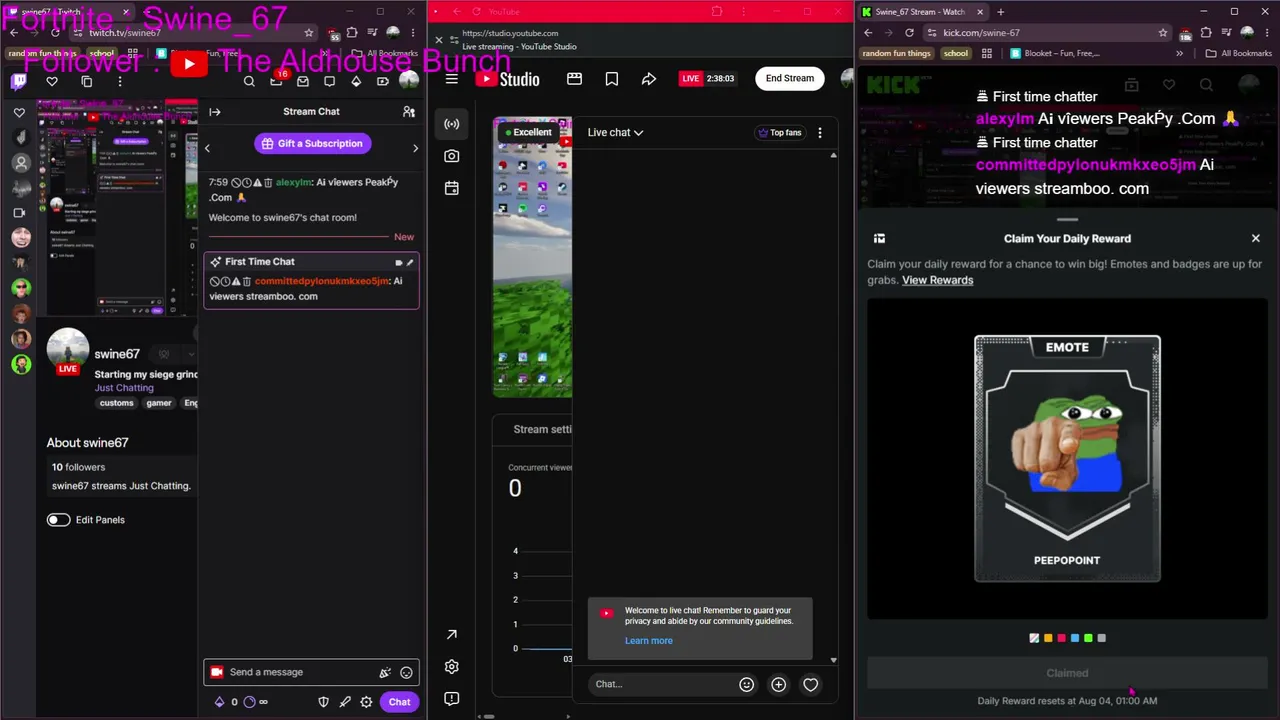Show next chat banner with right arrow
1280x720 pixels.
416,149
